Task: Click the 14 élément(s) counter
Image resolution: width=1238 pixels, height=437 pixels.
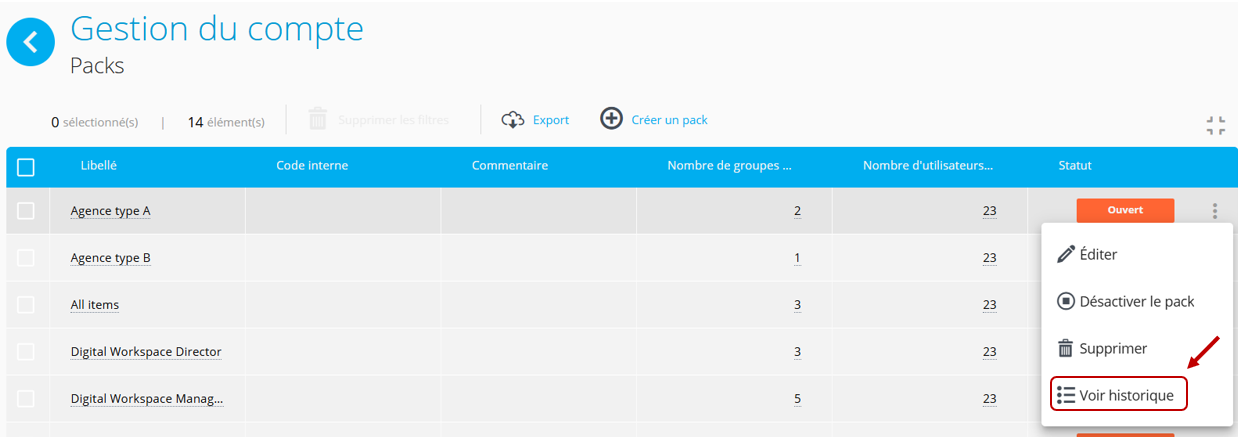Action: (226, 122)
